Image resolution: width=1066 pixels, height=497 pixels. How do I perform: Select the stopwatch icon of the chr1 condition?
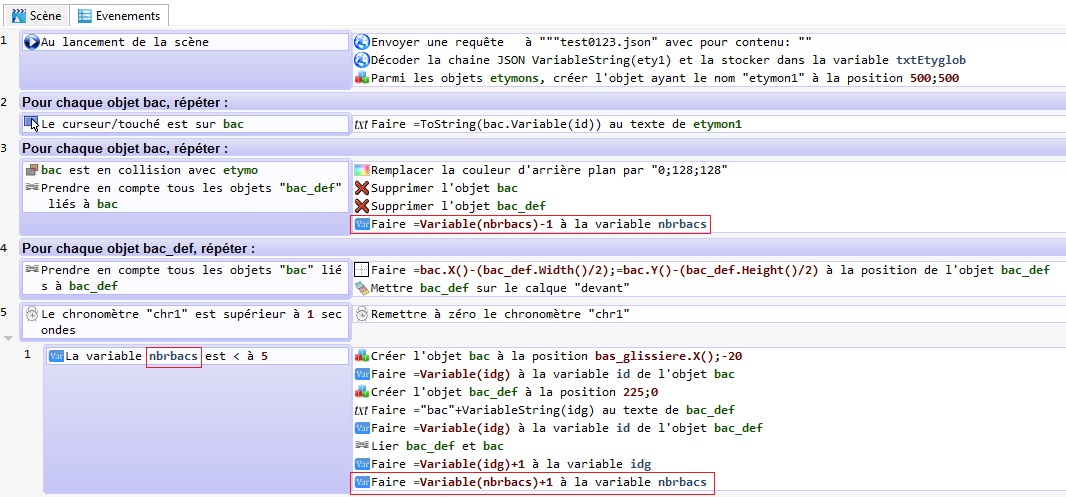pos(31,315)
